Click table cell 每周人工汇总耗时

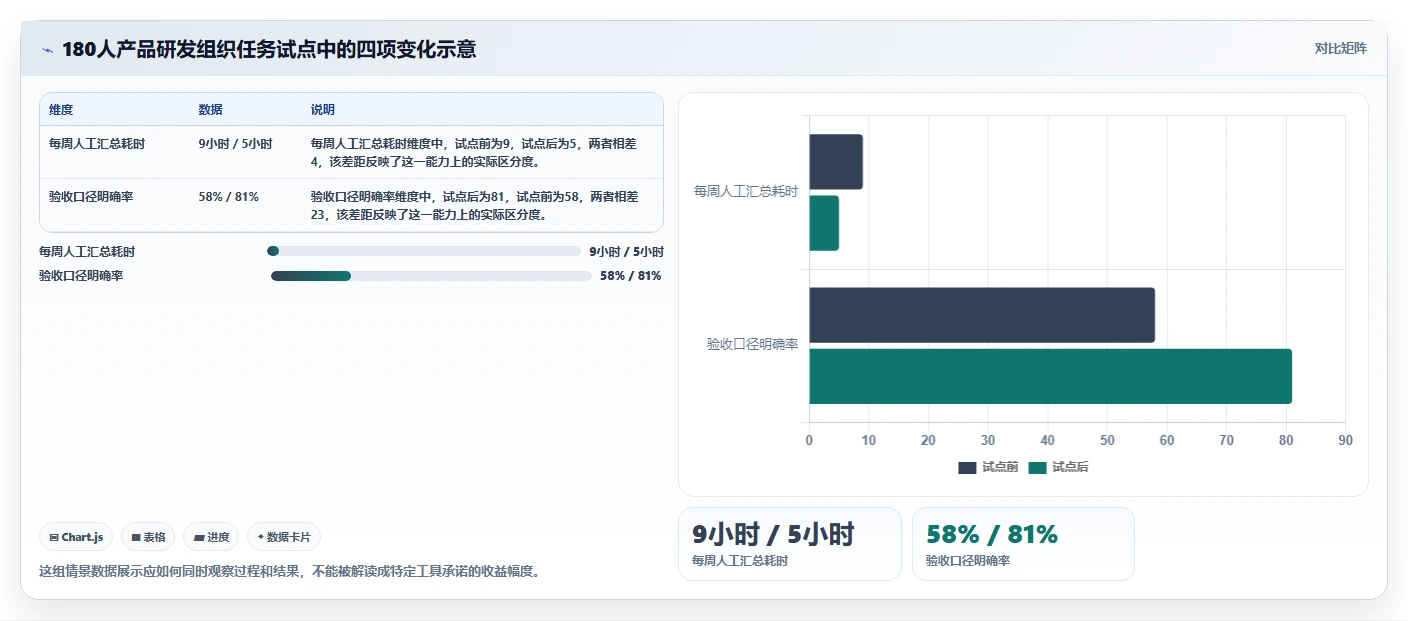click(97, 144)
